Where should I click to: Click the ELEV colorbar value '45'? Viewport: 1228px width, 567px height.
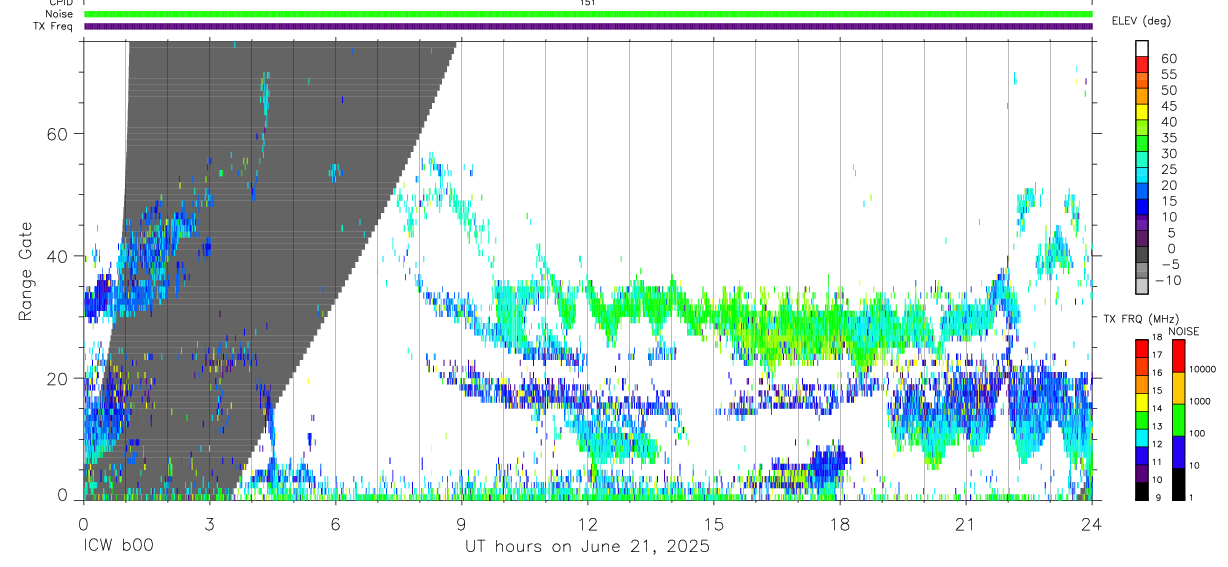coord(1169,106)
